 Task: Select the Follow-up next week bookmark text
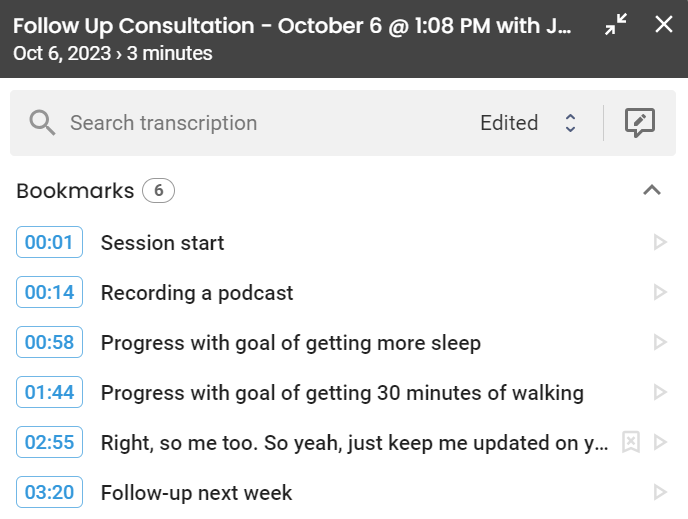click(196, 493)
